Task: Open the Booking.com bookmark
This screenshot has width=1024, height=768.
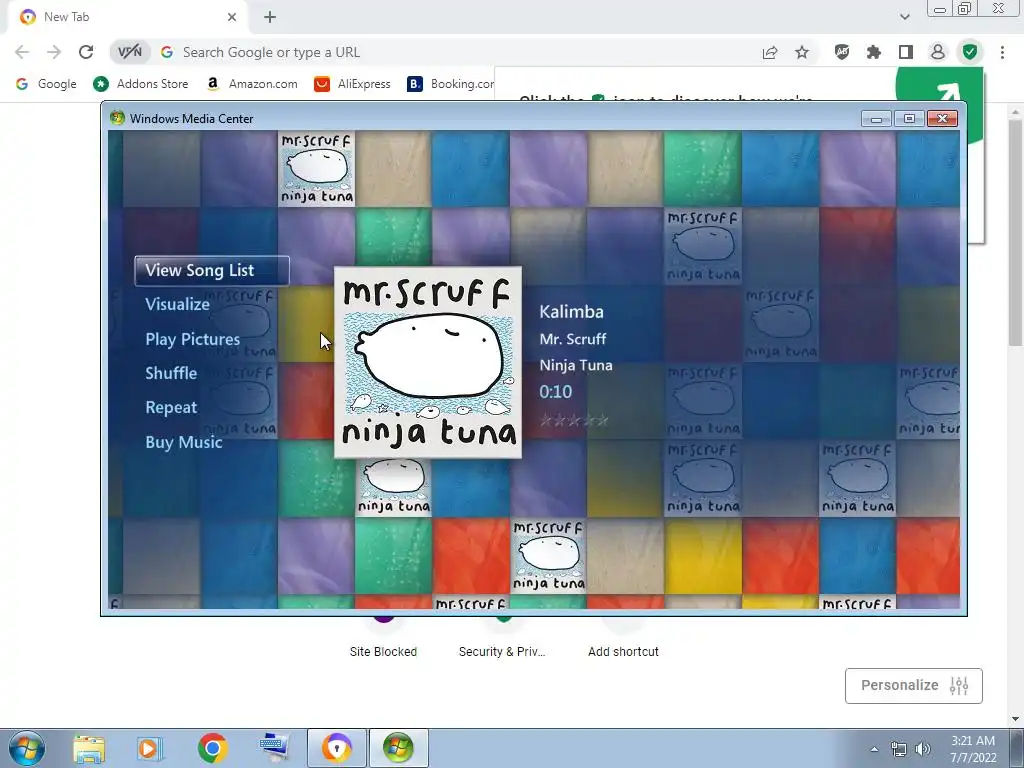Action: [x=451, y=84]
